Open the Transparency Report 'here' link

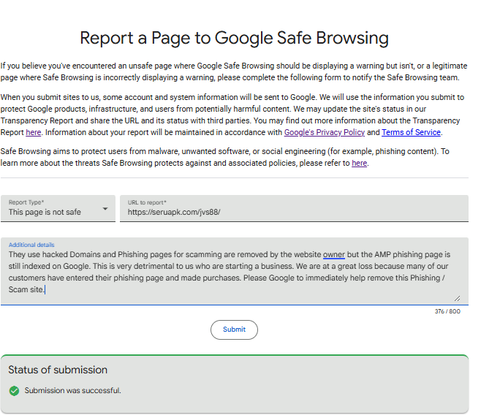(x=33, y=133)
